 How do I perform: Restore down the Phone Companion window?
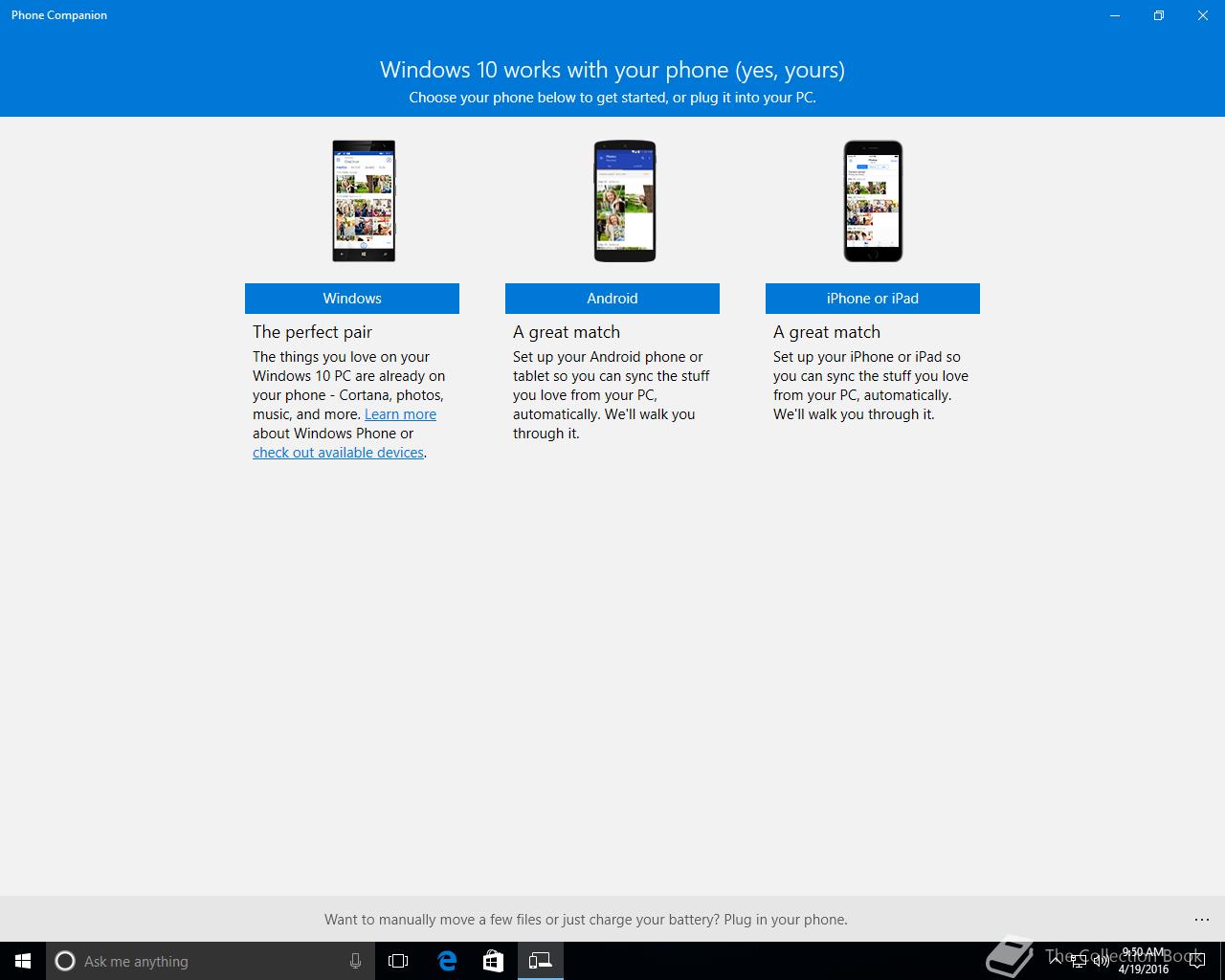(x=1159, y=15)
